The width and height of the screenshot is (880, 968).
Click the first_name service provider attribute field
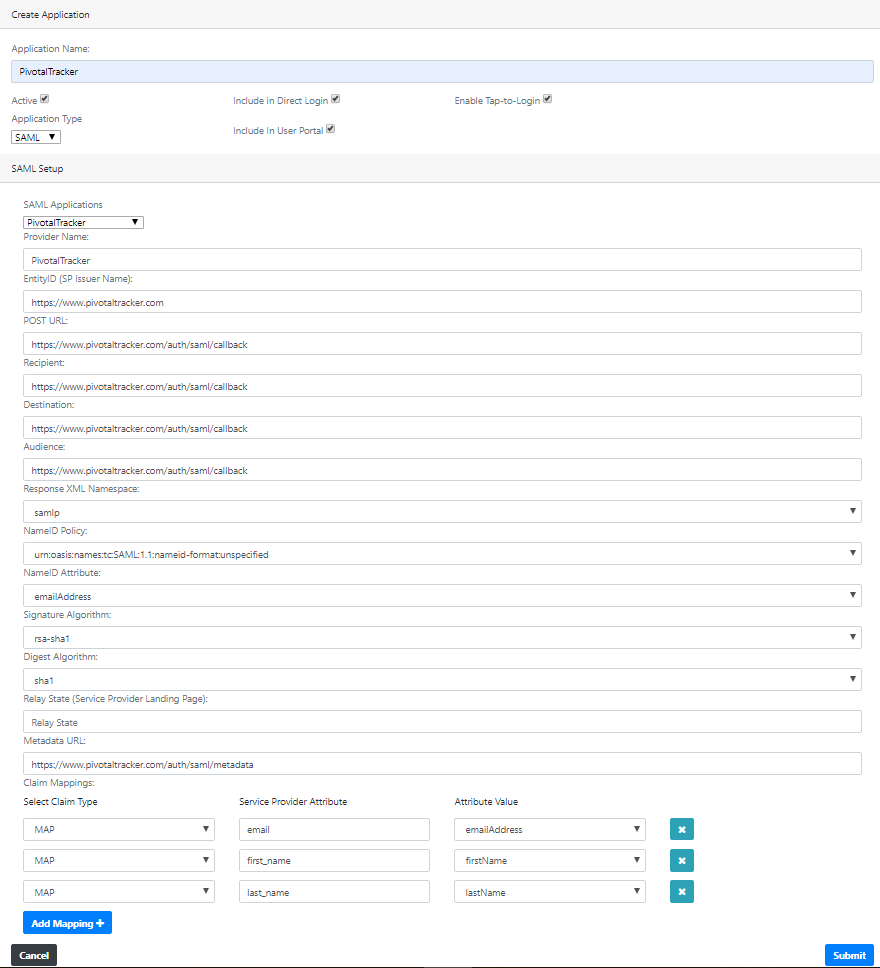(x=334, y=860)
